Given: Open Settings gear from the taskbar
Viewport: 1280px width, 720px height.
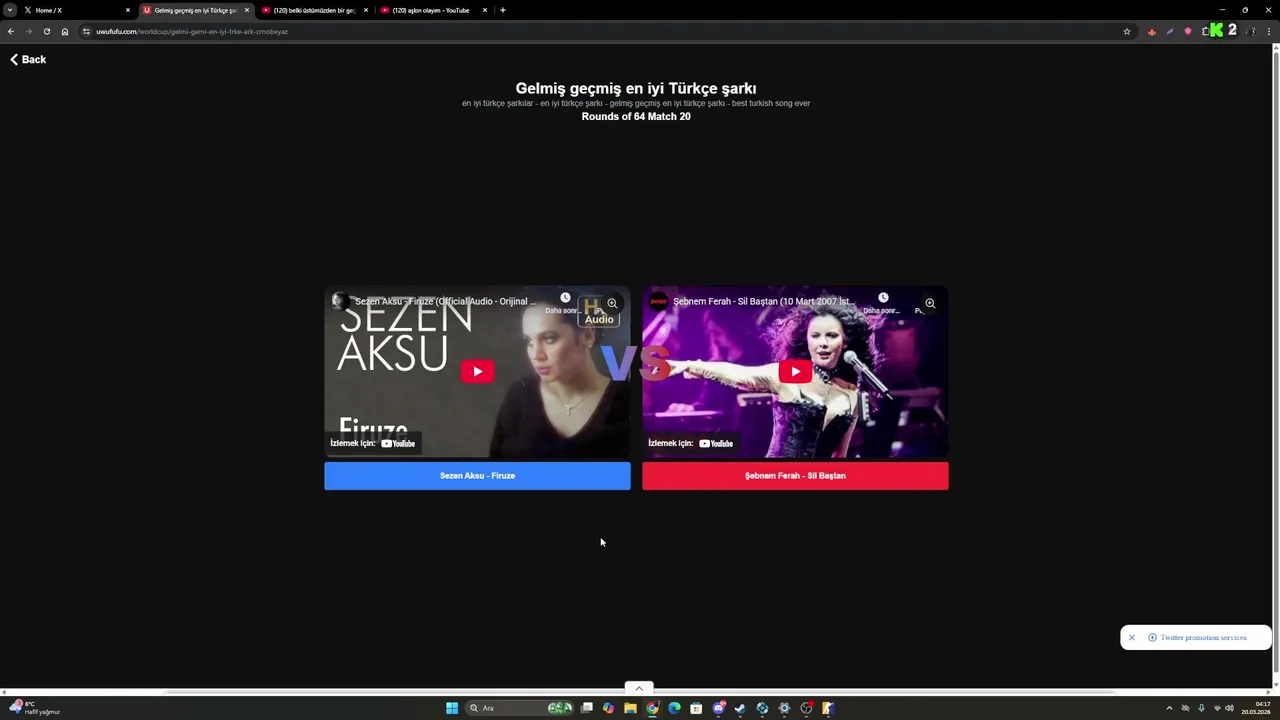Looking at the screenshot, I should tap(784, 708).
